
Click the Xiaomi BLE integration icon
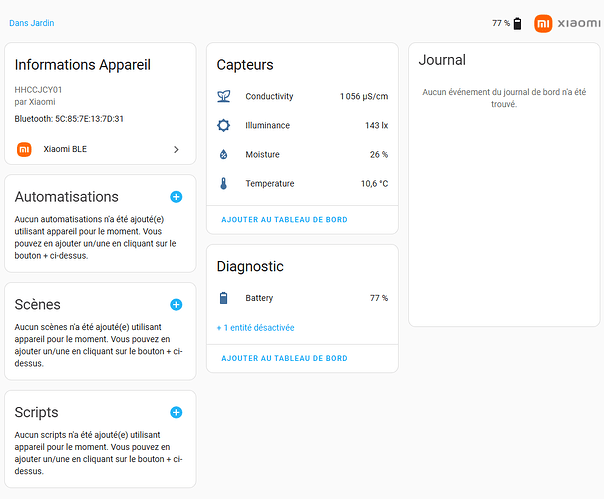pos(25,149)
